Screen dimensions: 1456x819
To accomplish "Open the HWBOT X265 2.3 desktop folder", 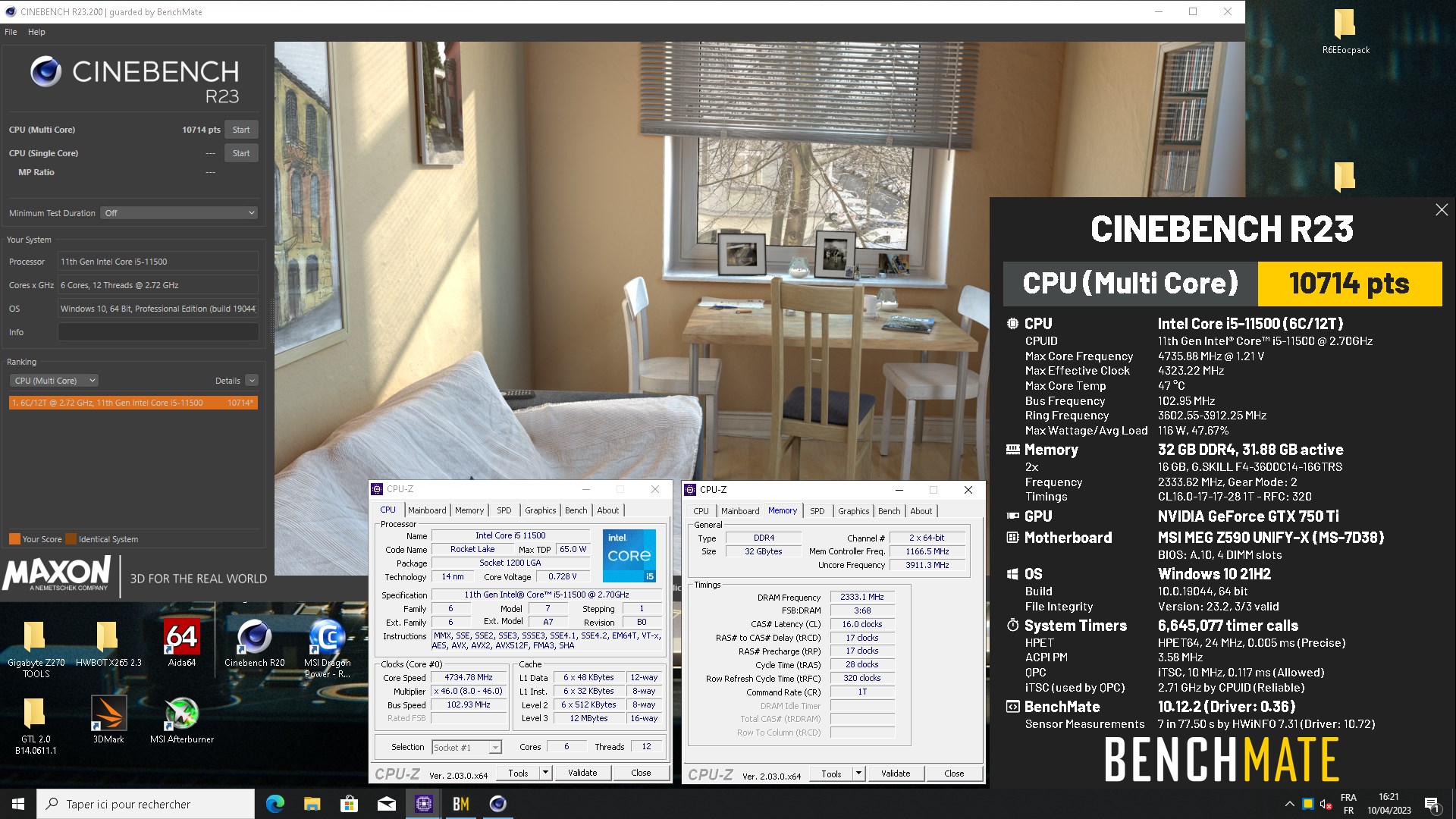I will click(x=108, y=643).
